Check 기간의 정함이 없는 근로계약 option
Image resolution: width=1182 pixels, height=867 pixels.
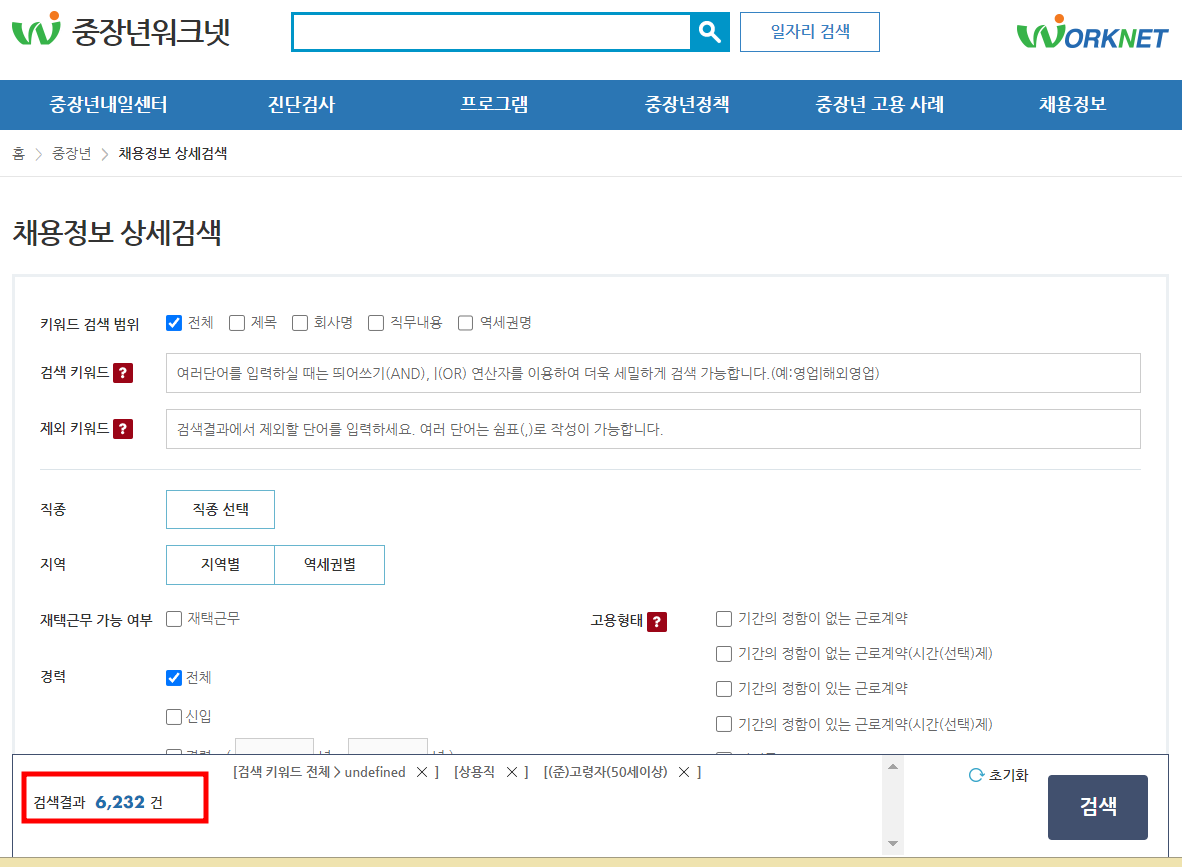pyautogui.click(x=723, y=618)
